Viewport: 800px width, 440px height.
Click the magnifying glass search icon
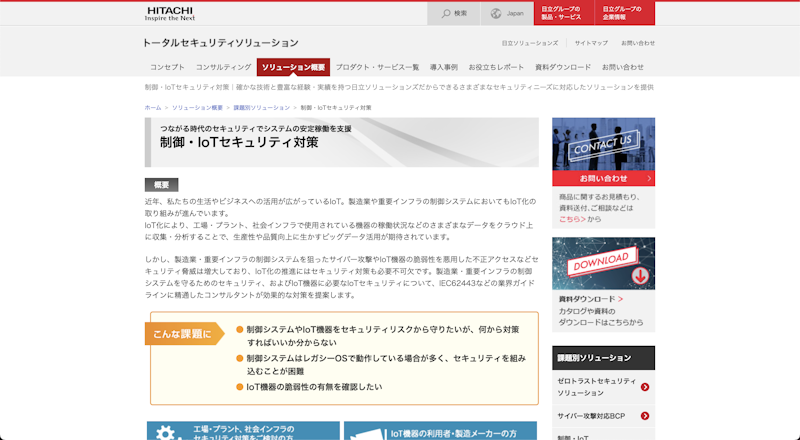point(445,13)
